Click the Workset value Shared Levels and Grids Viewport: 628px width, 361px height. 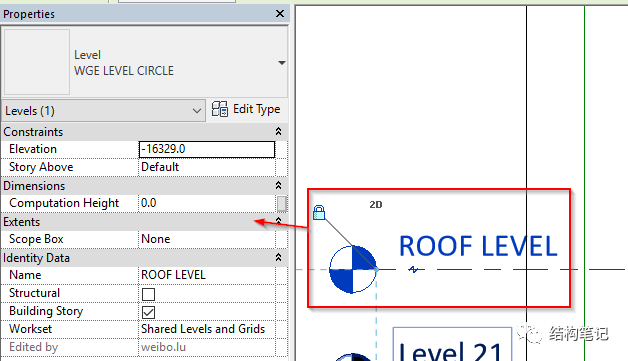pyautogui.click(x=207, y=329)
